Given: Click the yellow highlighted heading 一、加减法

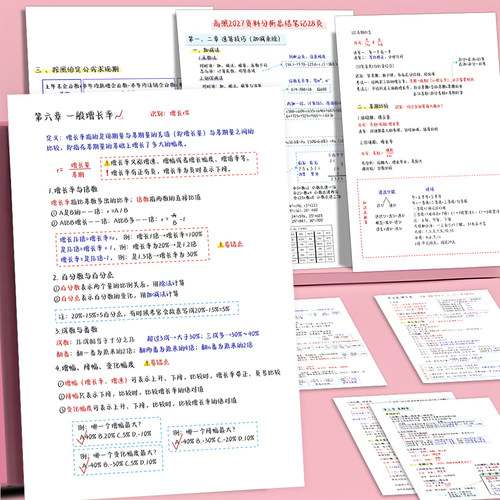Looking at the screenshot, I should pyautogui.click(x=206, y=50).
